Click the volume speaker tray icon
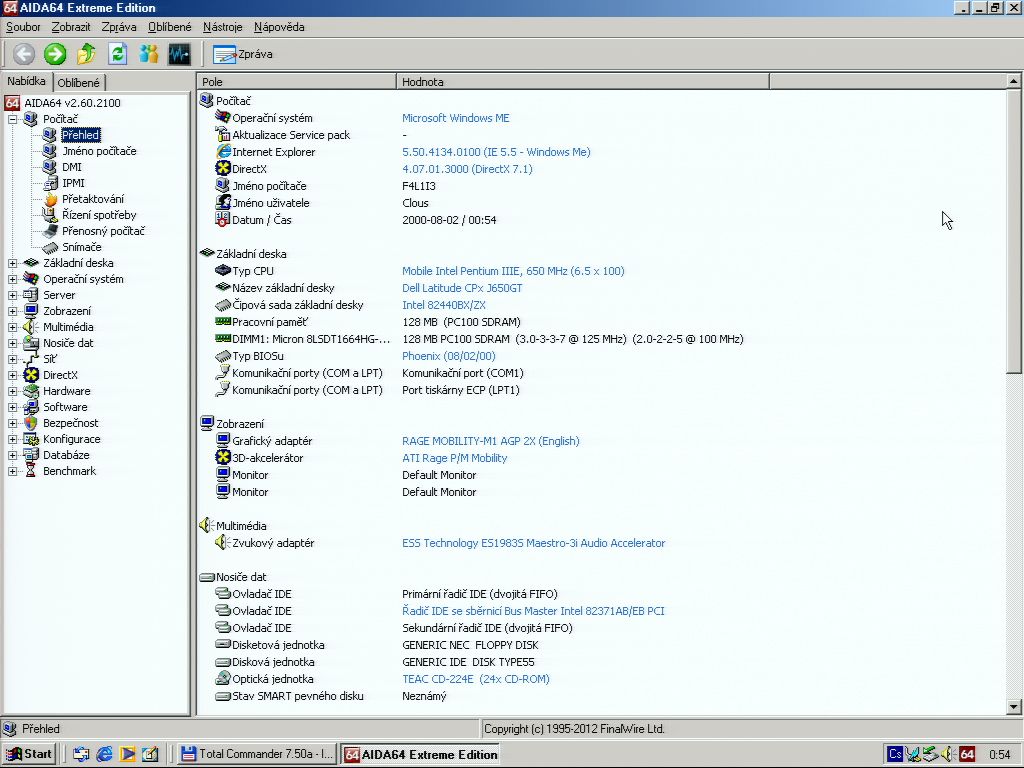Image resolution: width=1024 pixels, height=768 pixels. tap(950, 754)
